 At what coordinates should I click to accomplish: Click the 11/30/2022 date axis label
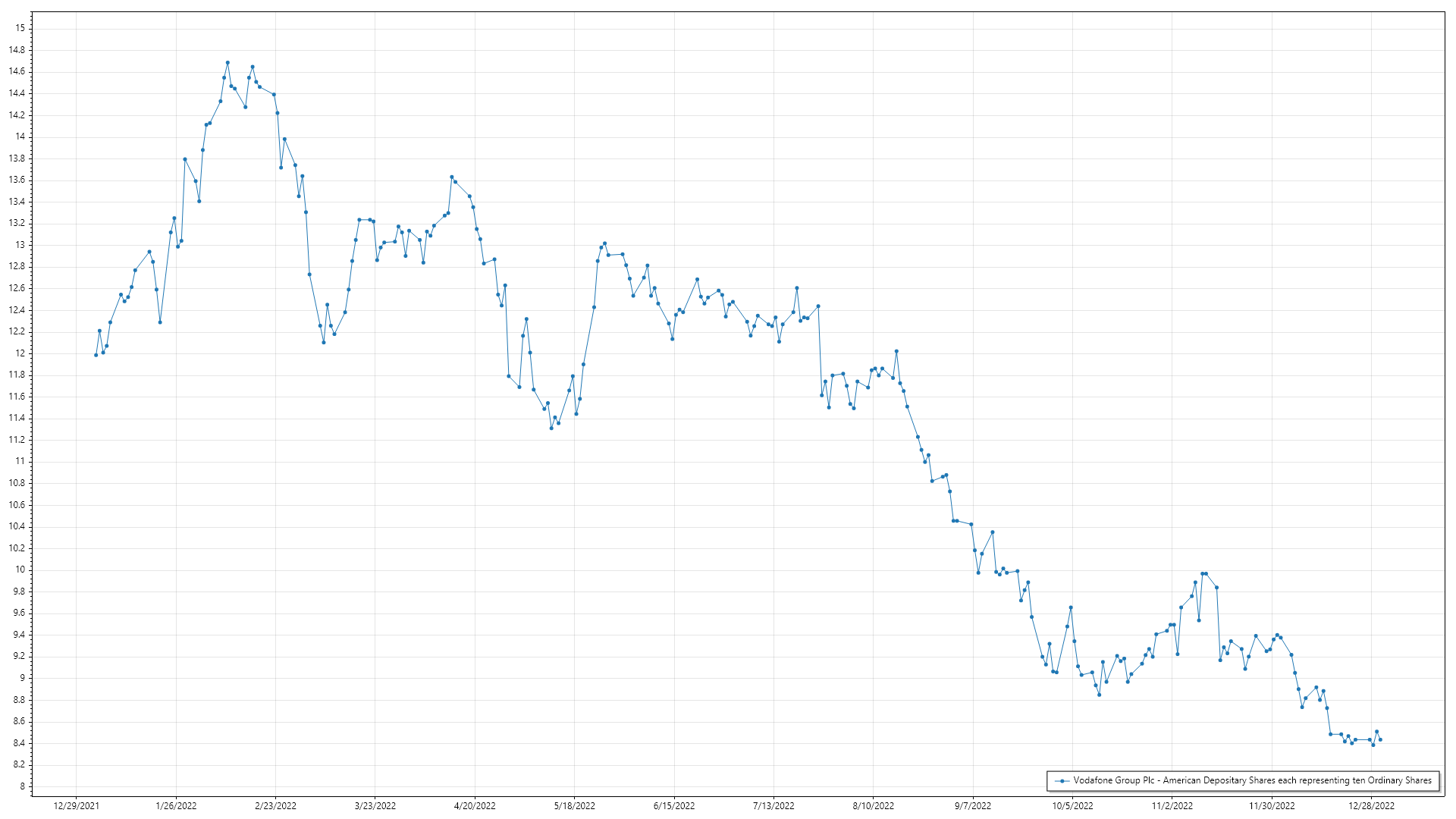[1272, 806]
